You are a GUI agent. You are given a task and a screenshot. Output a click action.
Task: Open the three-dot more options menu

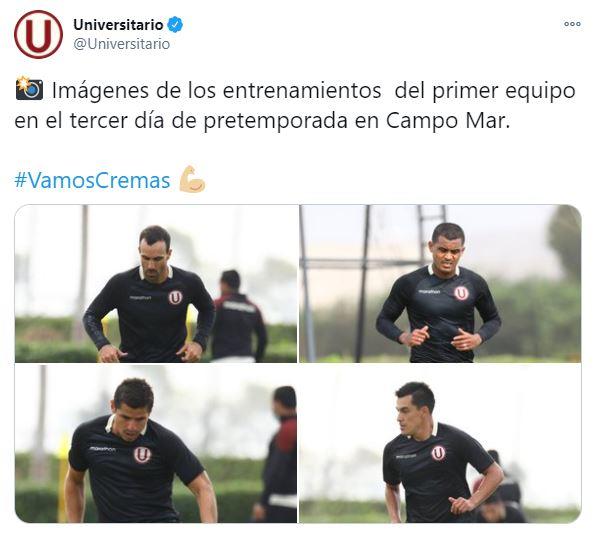point(572,24)
